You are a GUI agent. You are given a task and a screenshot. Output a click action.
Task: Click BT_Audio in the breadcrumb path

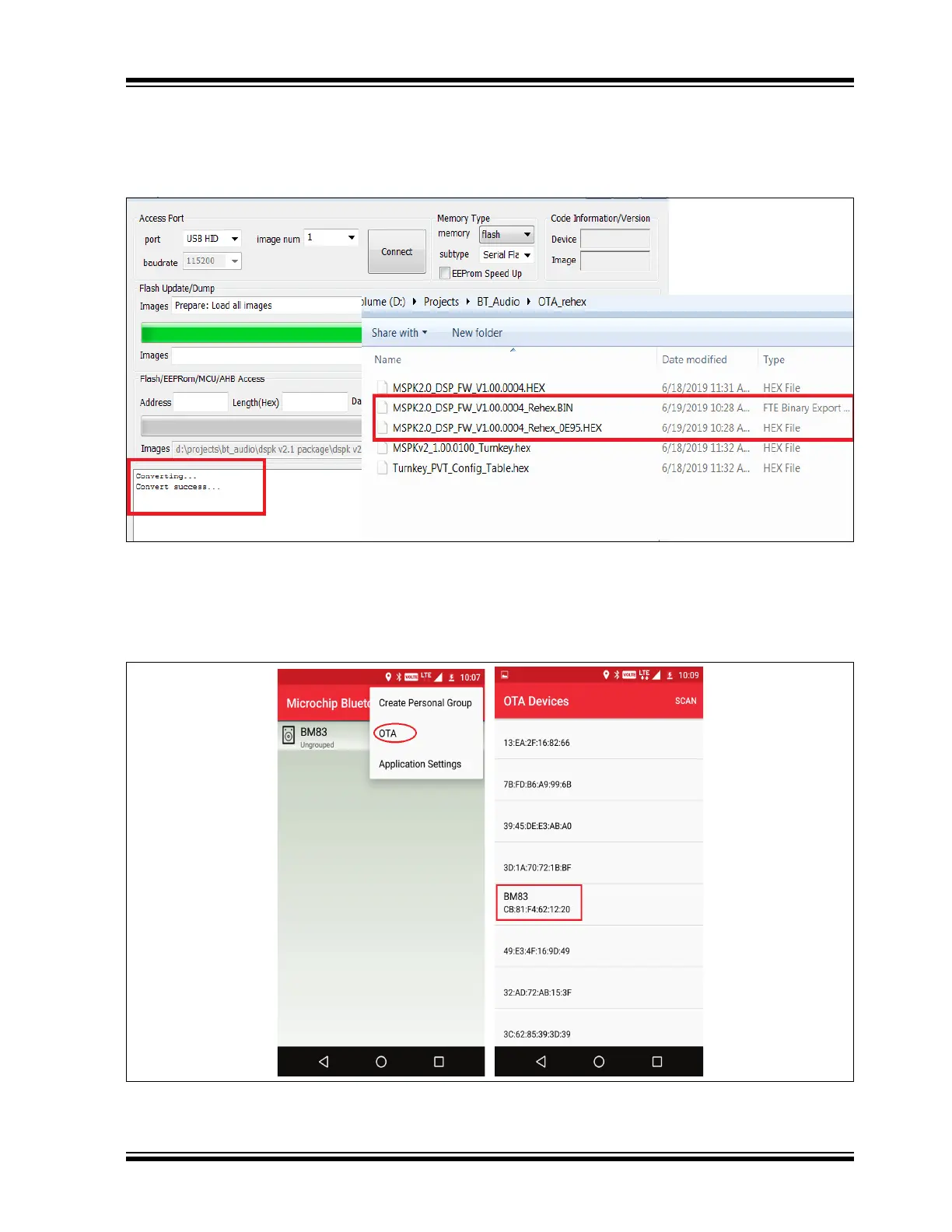click(498, 302)
